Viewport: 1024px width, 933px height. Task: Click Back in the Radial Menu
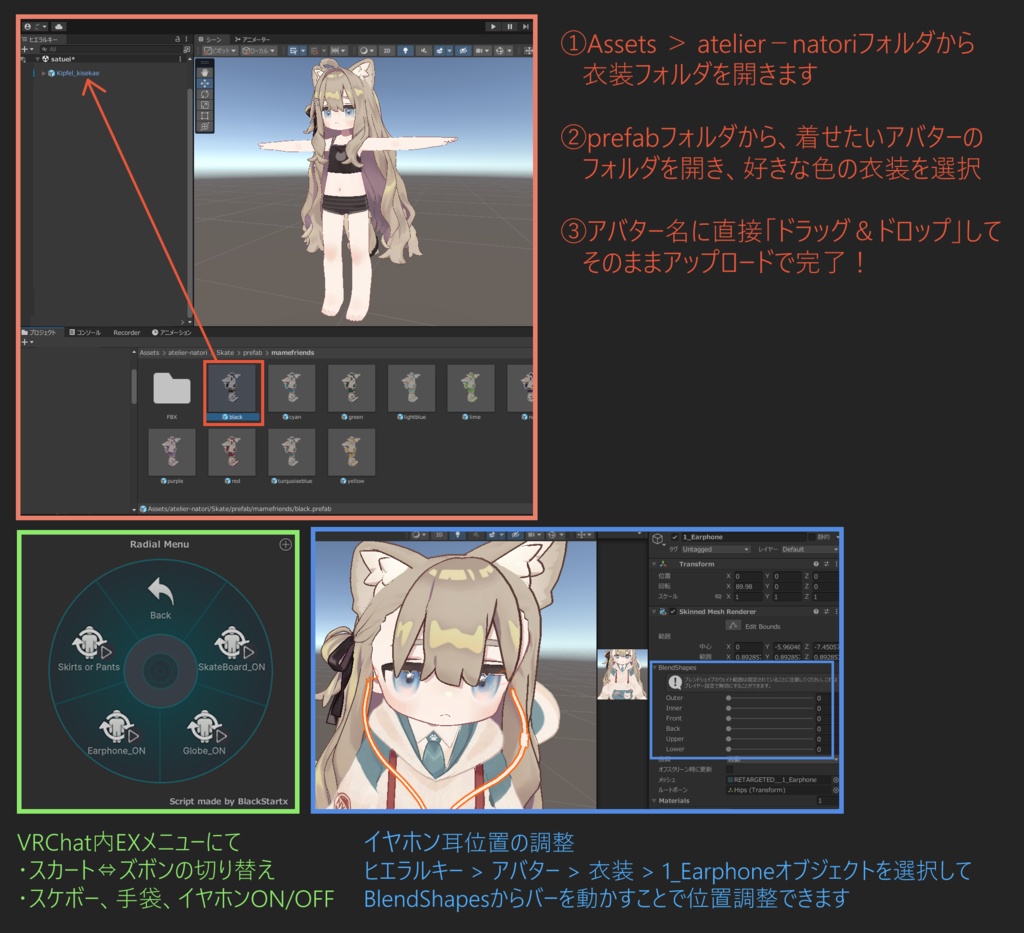coord(161,597)
